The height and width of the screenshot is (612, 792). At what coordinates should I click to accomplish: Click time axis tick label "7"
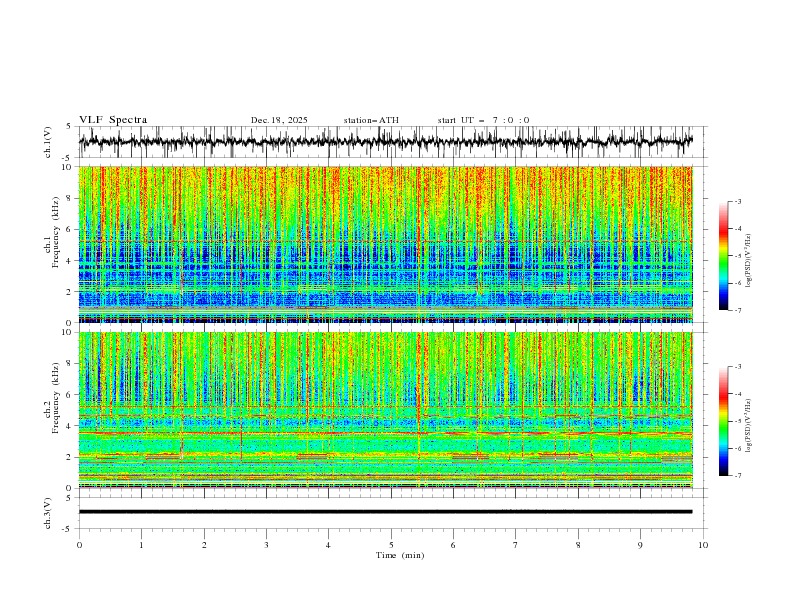click(x=516, y=545)
